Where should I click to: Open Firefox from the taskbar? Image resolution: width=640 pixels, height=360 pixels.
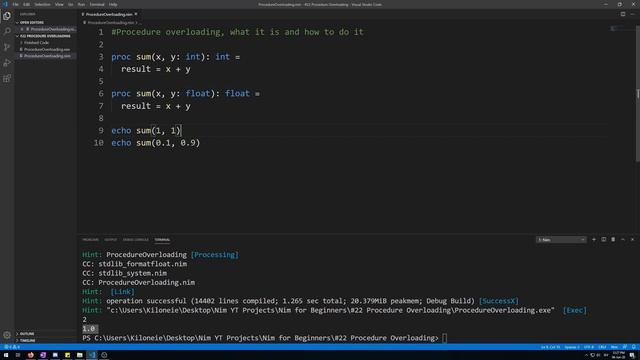(x=31, y=355)
